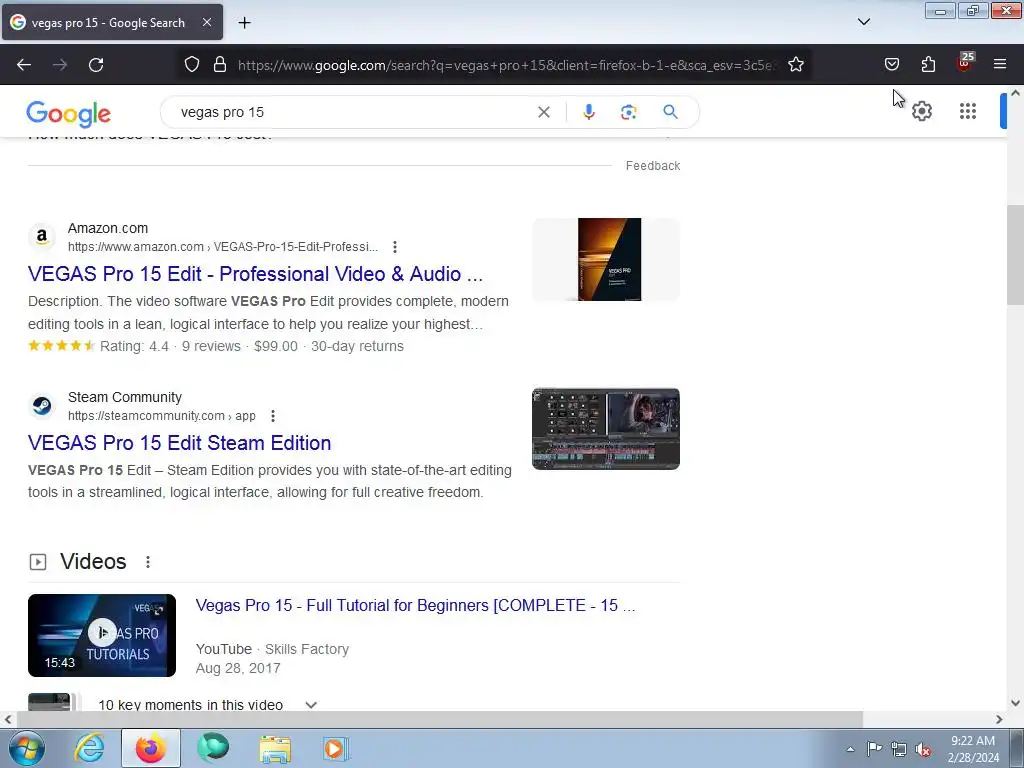Go to Google homepage via the logo
The image size is (1024, 768).
[69, 114]
